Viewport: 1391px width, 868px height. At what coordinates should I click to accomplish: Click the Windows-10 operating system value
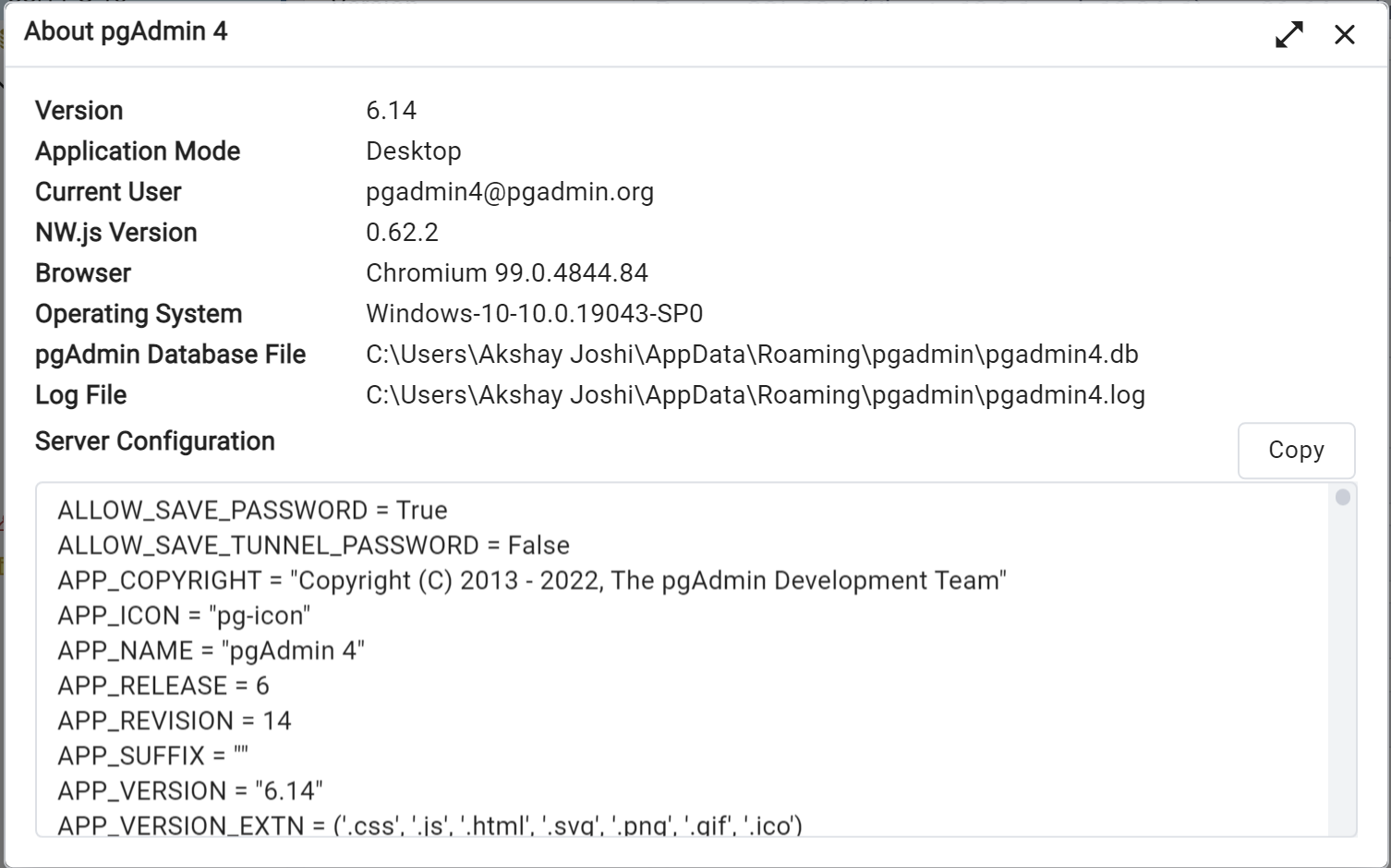click(534, 314)
